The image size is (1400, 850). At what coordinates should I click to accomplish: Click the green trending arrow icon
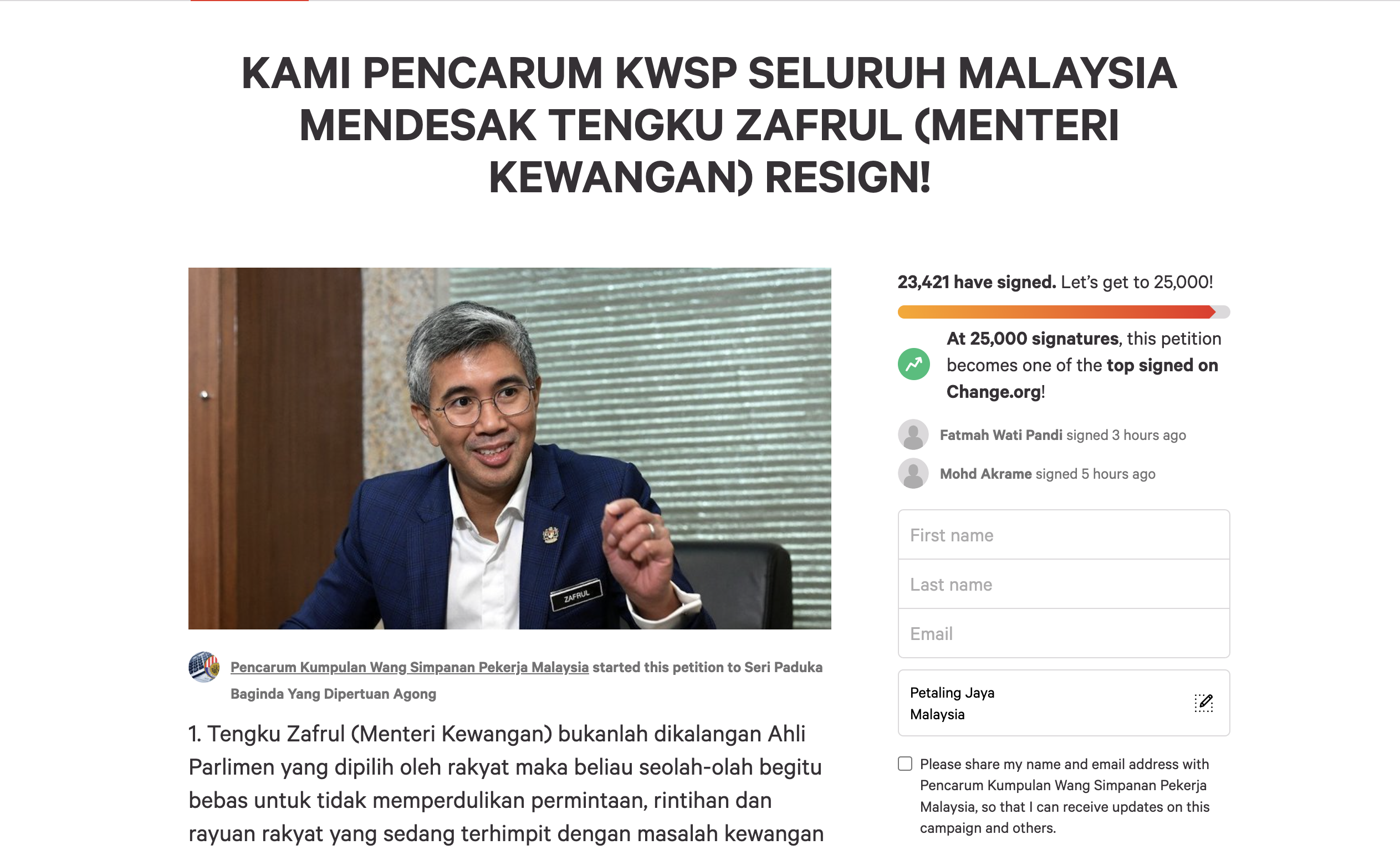[x=913, y=364]
